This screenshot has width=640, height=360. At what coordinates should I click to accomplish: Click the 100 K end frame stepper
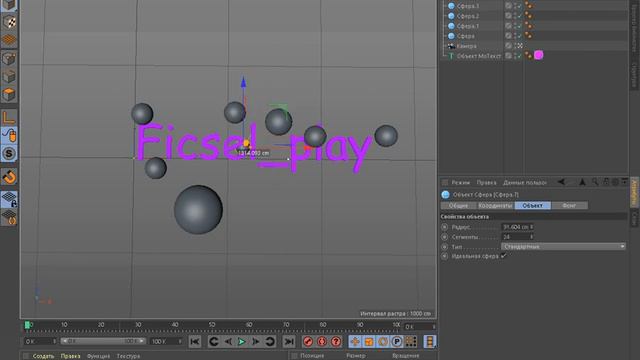click(x=180, y=341)
